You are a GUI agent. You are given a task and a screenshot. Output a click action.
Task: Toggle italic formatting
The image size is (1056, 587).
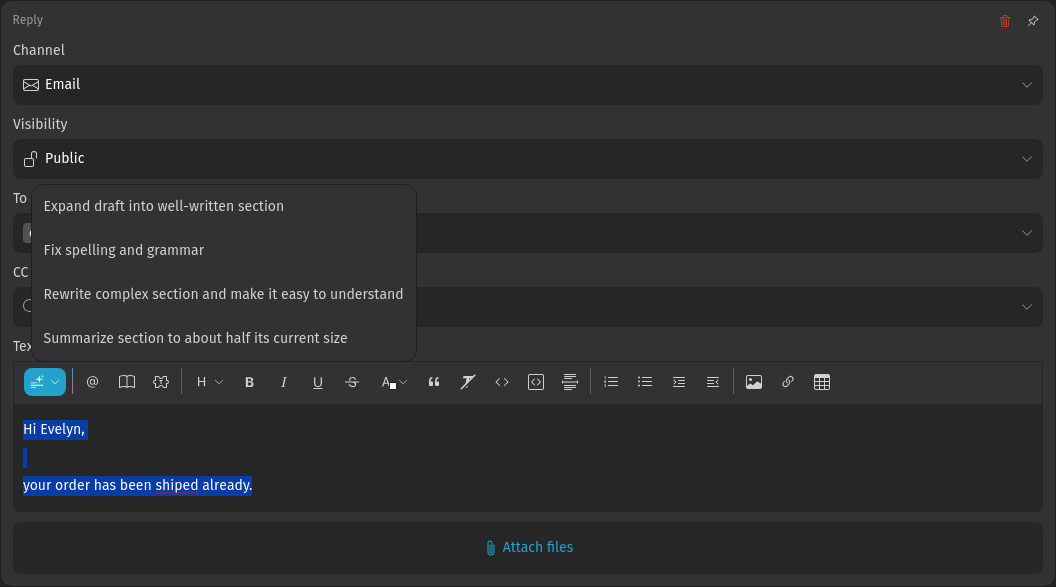coord(284,382)
